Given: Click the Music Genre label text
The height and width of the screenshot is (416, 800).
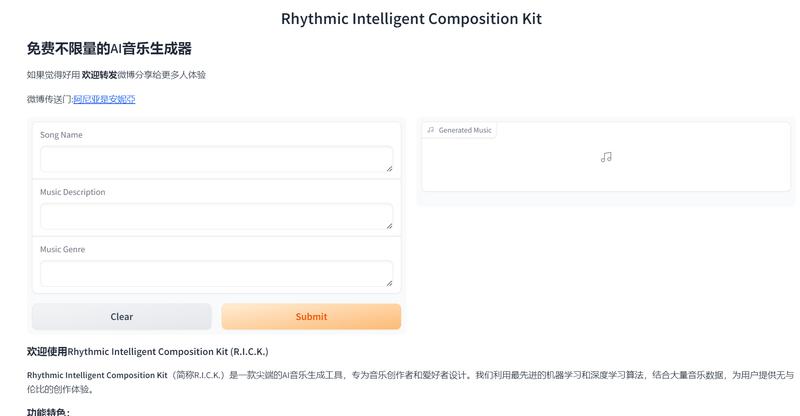Looking at the screenshot, I should coord(62,249).
